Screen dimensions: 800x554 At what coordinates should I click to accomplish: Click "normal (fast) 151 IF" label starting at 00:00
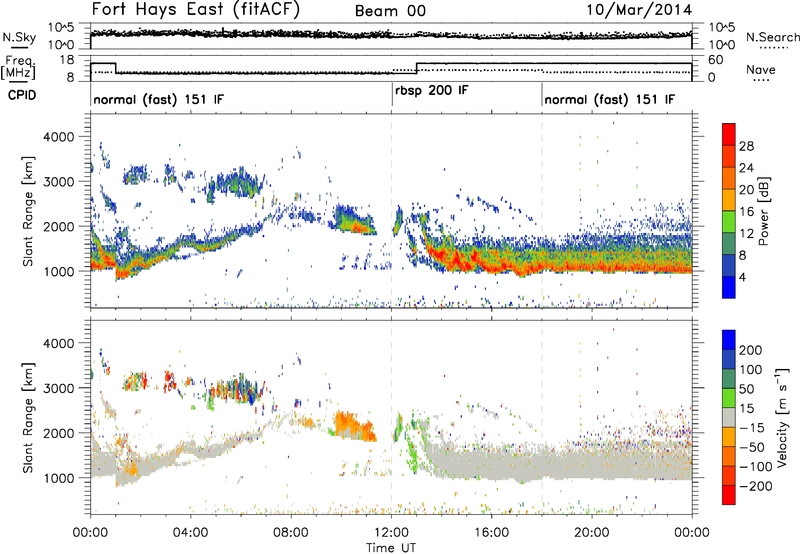(158, 99)
